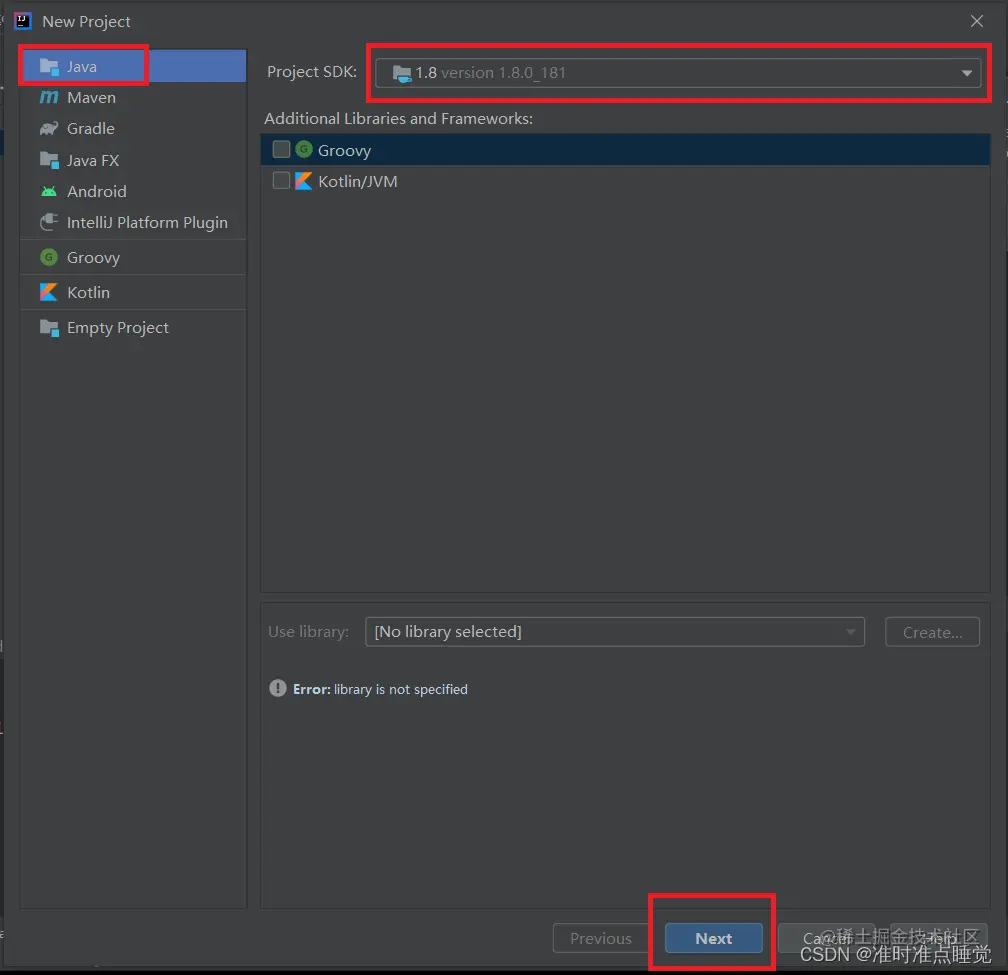Click the 'New Project' title text
1008x975 pixels.
coord(86,22)
